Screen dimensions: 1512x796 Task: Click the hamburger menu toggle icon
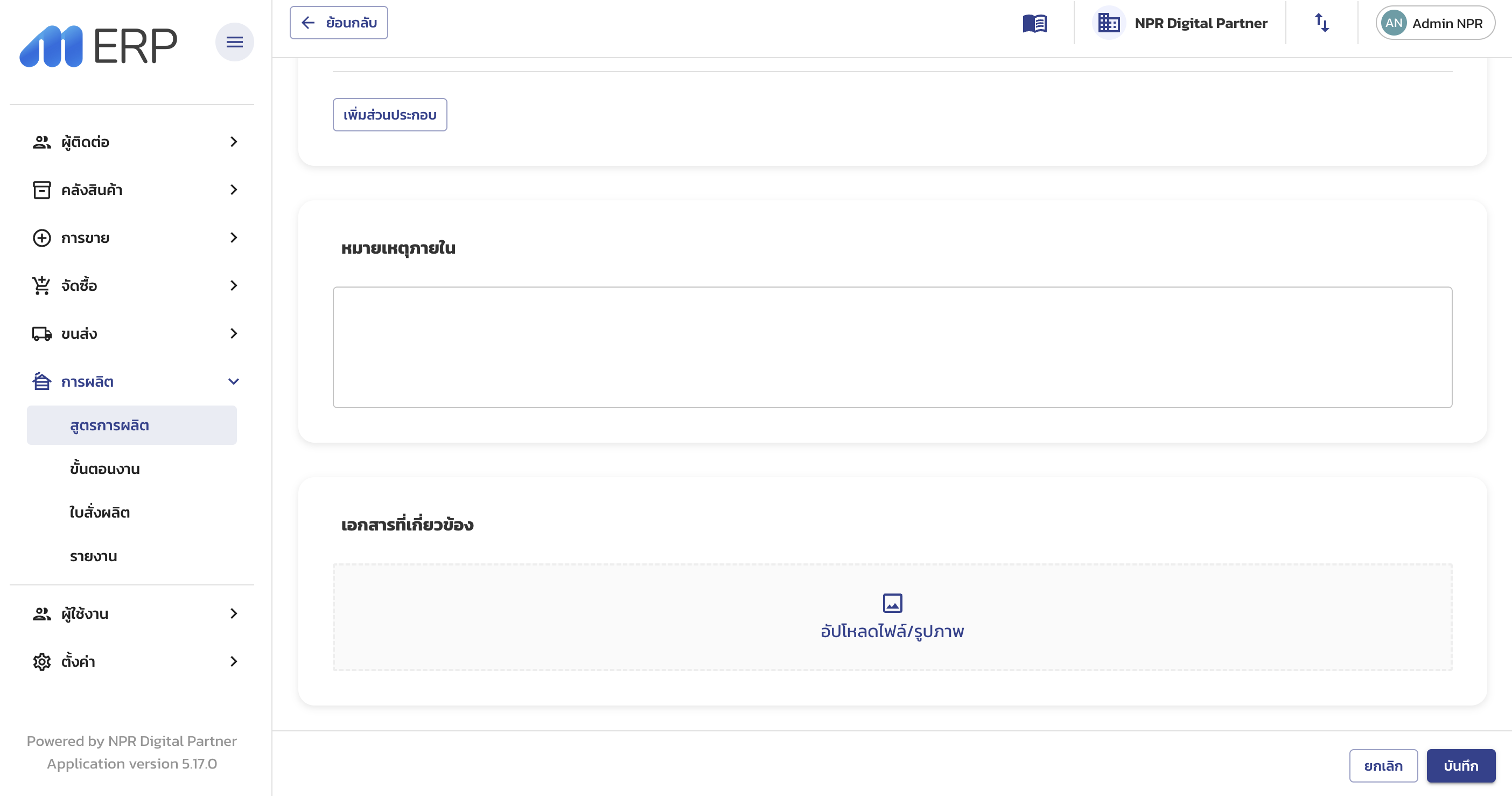coord(234,41)
